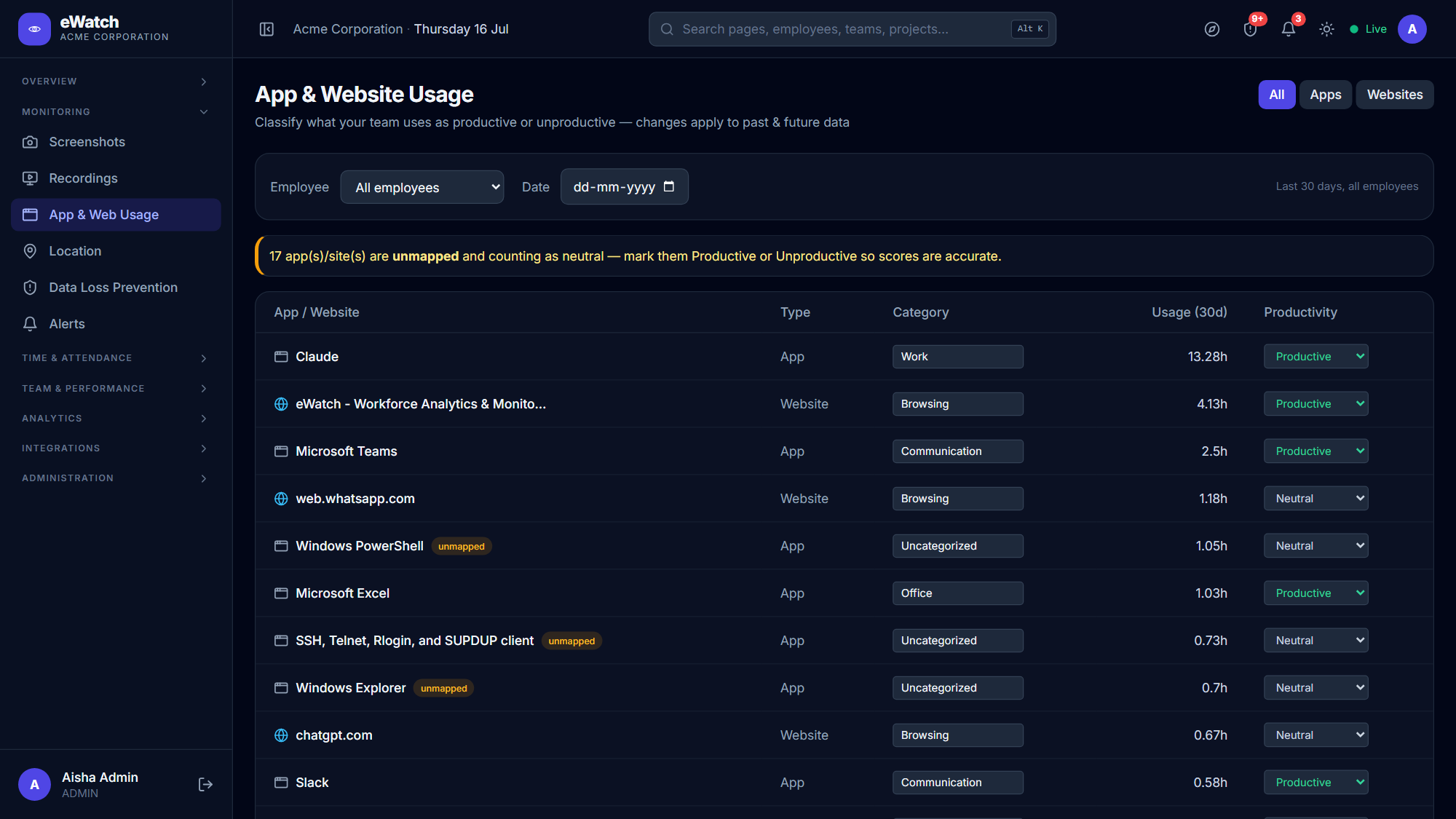Click the Location pin icon
Screen dimensions: 1456x819
click(30, 251)
